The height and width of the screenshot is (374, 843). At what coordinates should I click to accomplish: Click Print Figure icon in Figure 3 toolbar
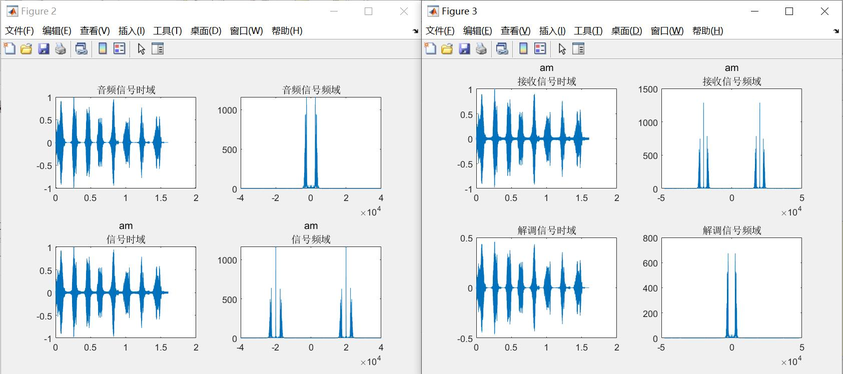click(x=481, y=49)
